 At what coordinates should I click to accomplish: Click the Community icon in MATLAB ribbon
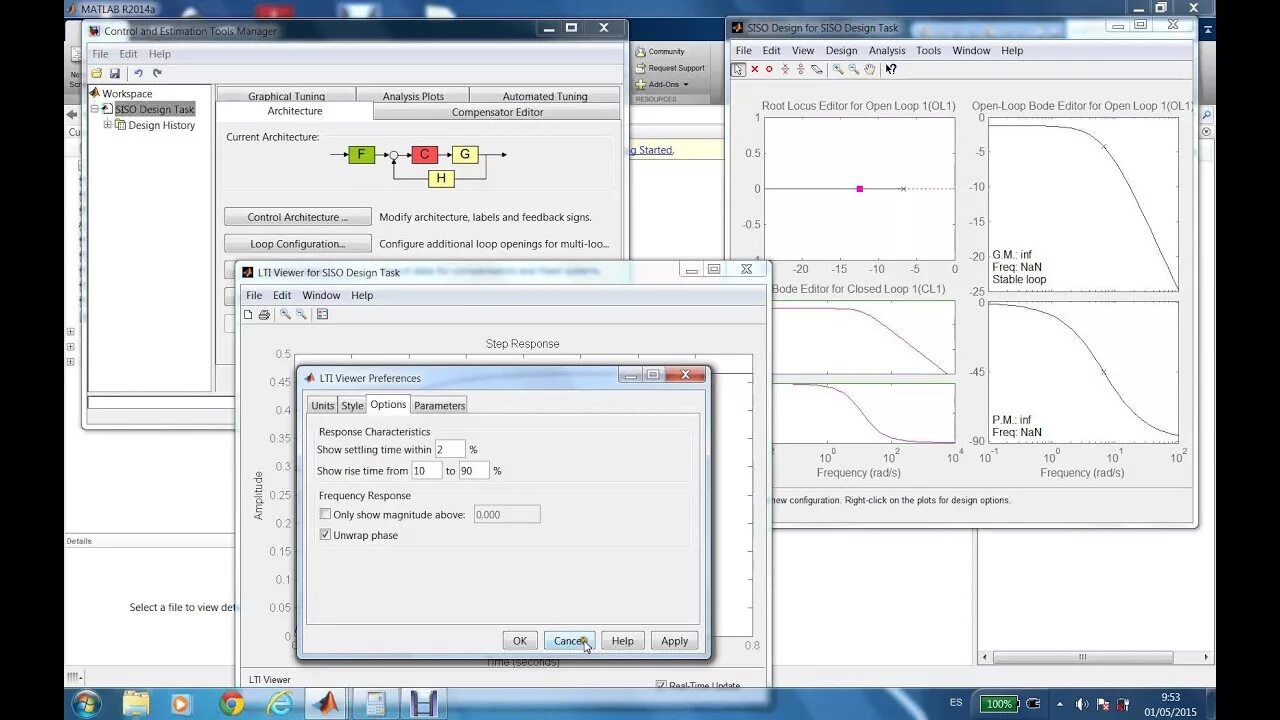[x=640, y=52]
